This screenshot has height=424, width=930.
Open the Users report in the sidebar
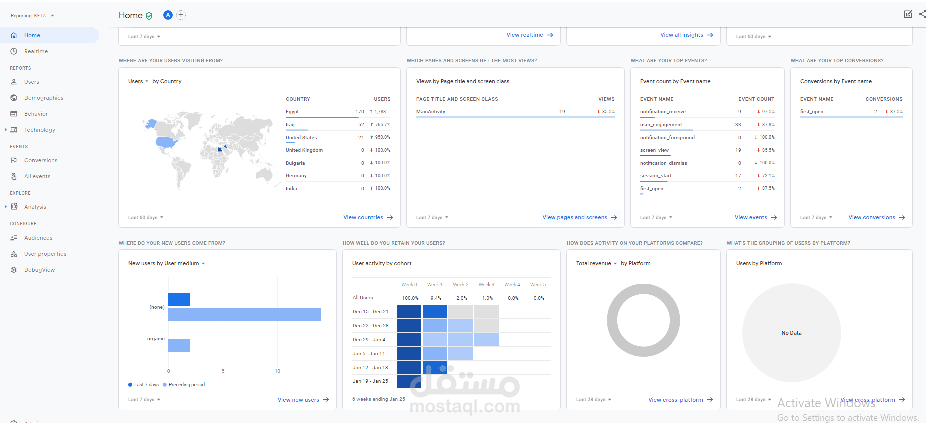(32, 82)
